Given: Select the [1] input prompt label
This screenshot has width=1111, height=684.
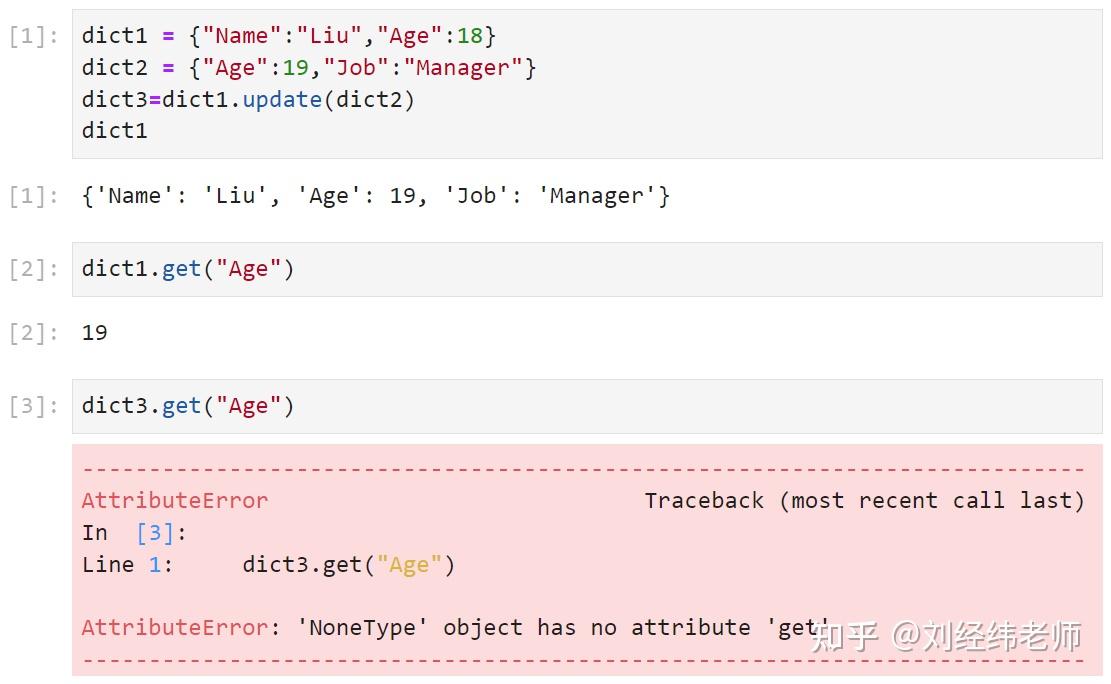Looking at the screenshot, I should [33, 36].
